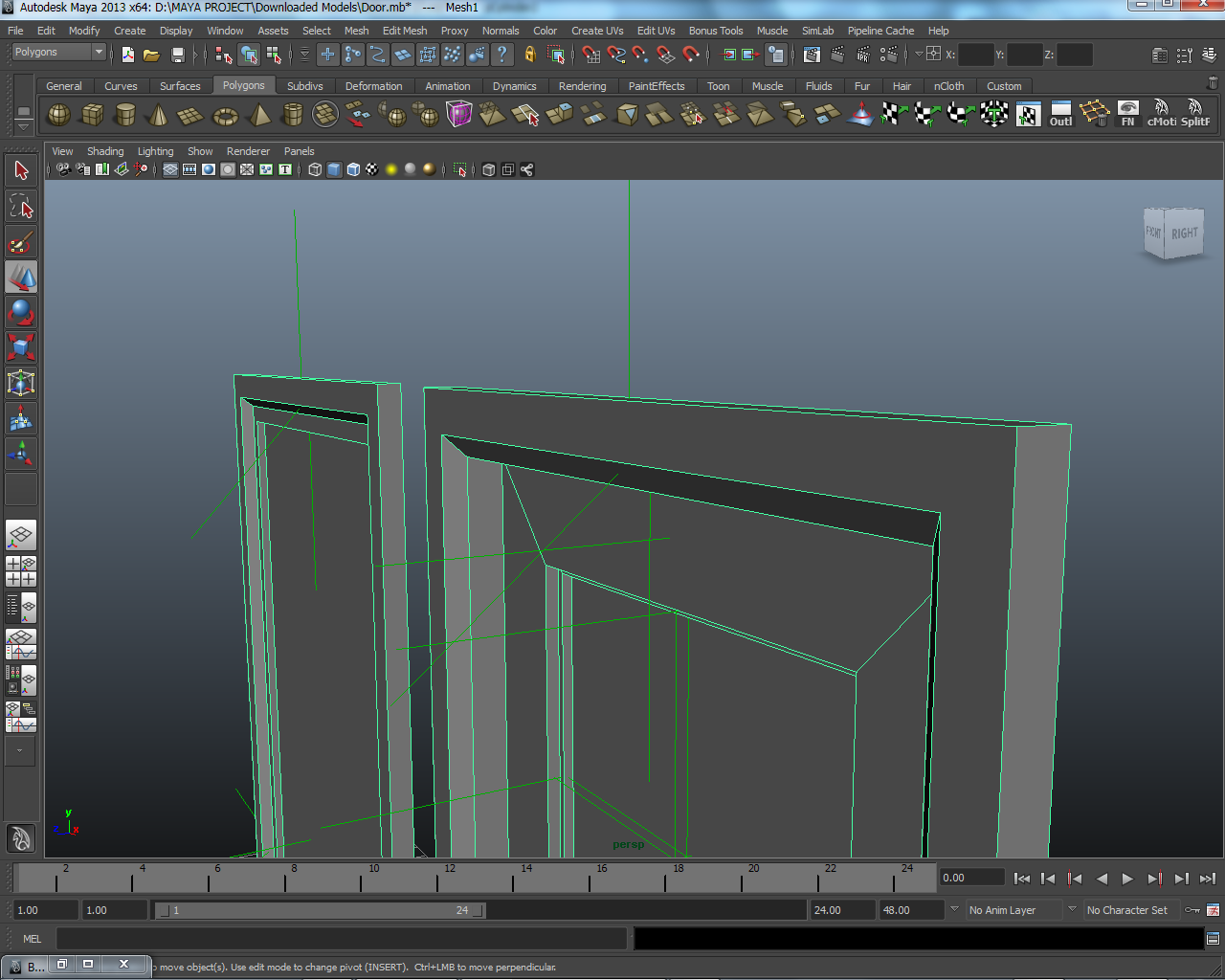The image size is (1225, 980).
Task: Switch to the Rendering shelf tab
Action: [x=582, y=86]
